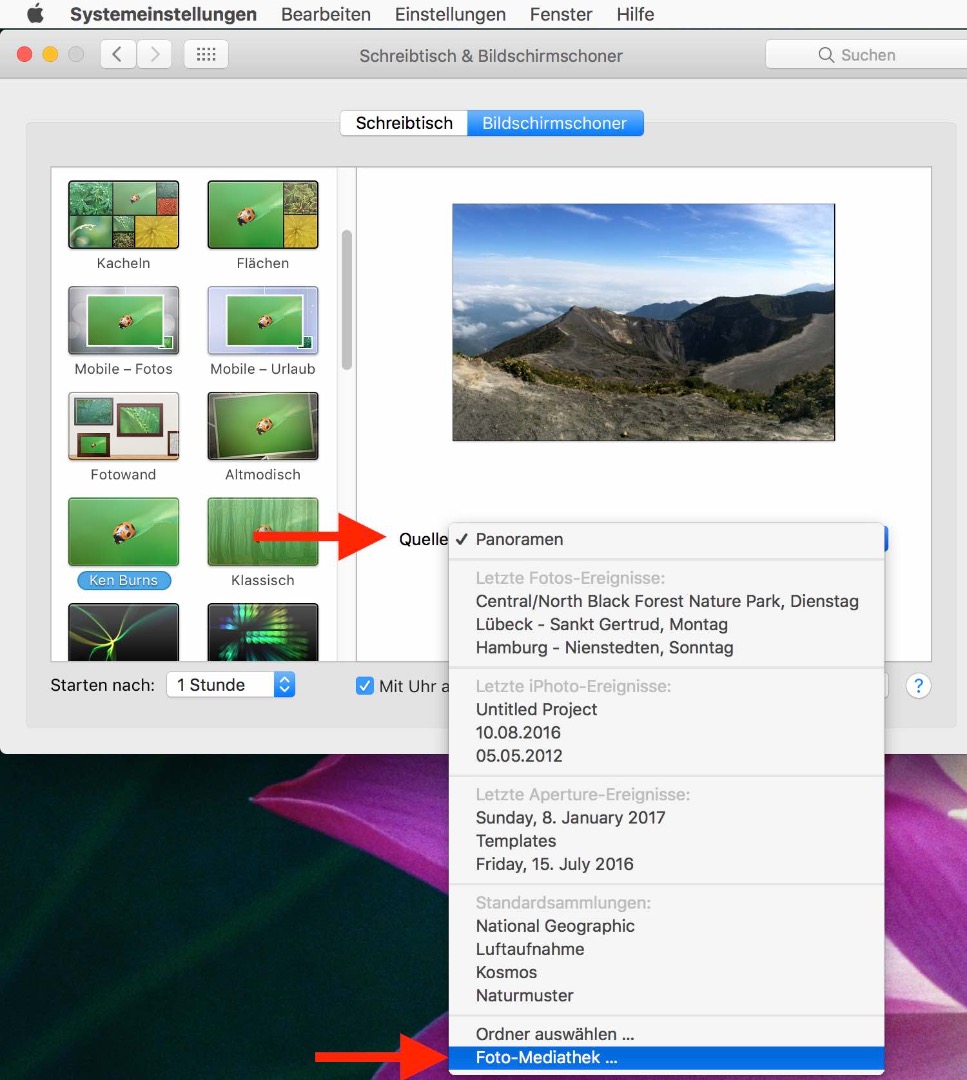
Task: Select the Flächen screensaver thumbnail
Action: [x=263, y=215]
